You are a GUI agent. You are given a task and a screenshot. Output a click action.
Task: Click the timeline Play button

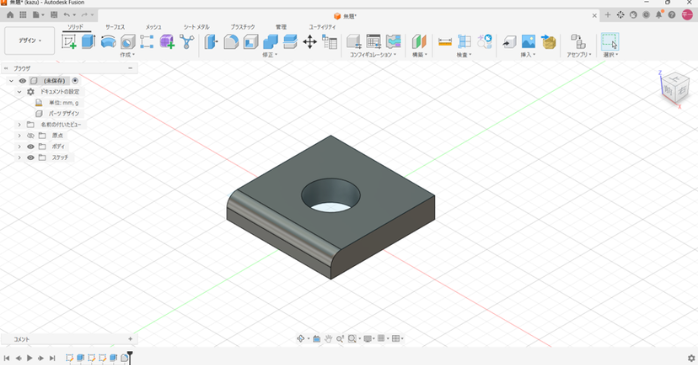coord(29,358)
